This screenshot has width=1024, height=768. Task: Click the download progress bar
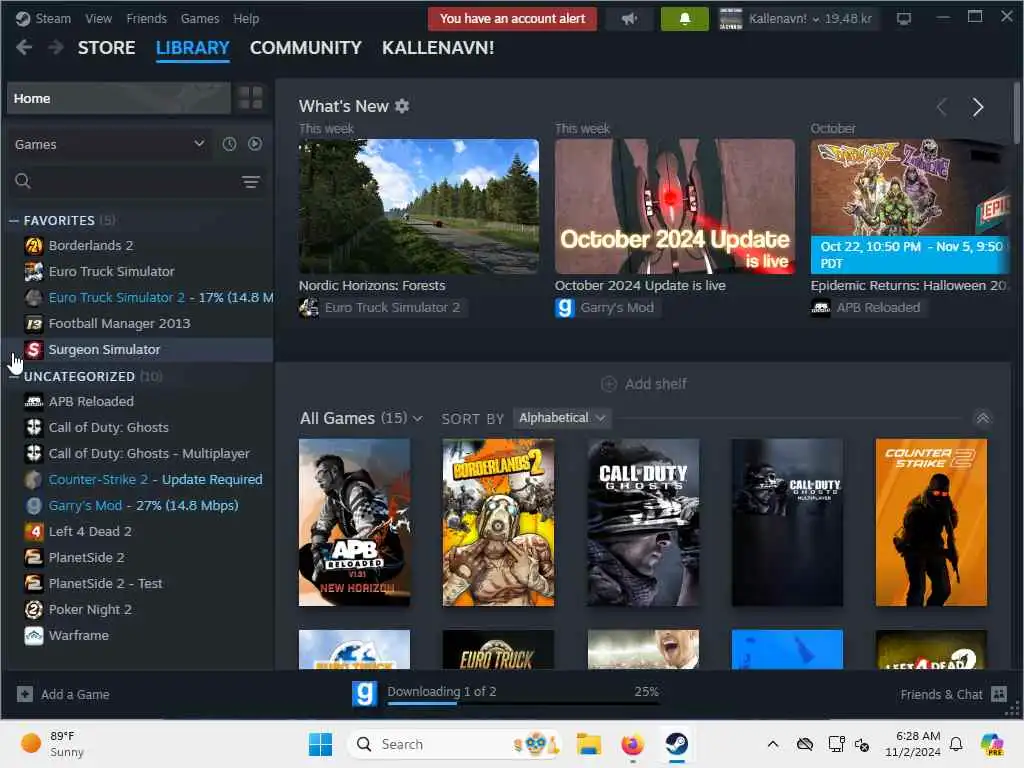tap(523, 703)
